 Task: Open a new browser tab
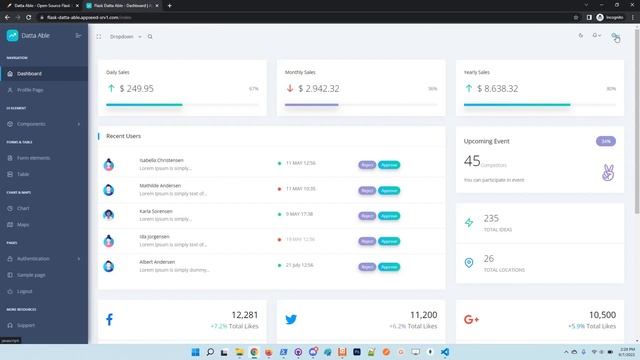(169, 6)
